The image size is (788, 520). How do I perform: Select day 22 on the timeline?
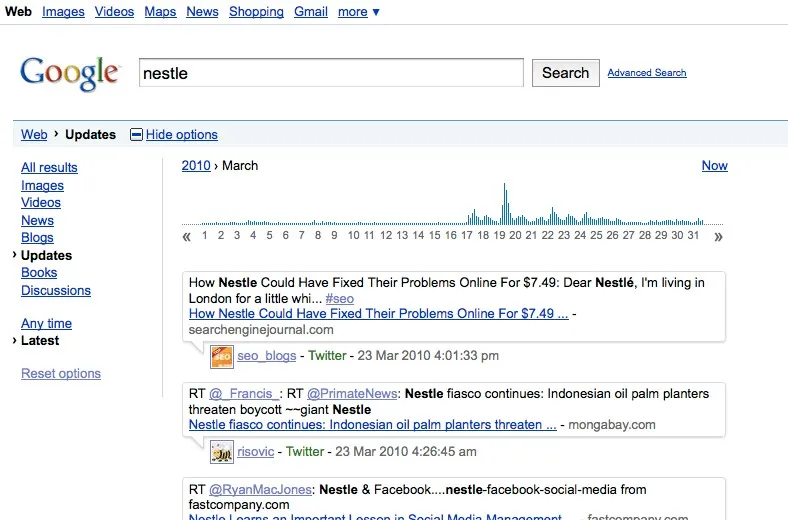548,235
